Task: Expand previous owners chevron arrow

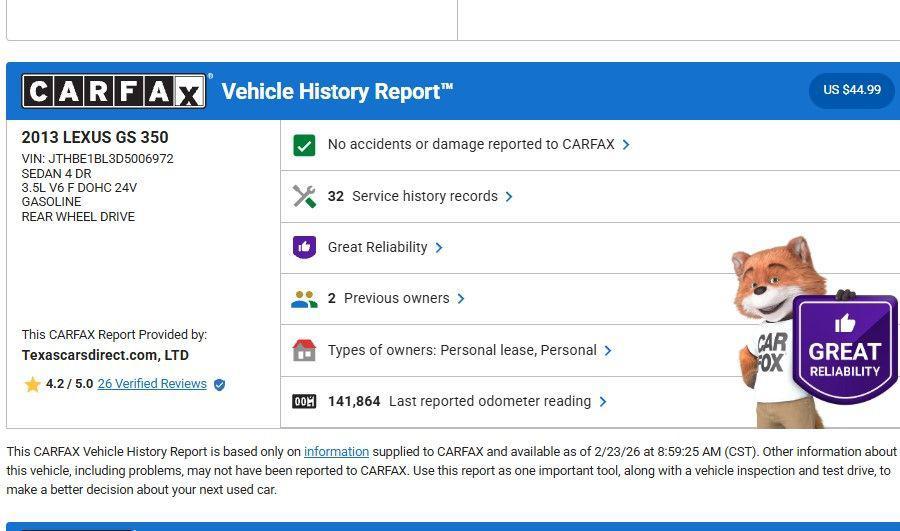Action: [461, 299]
